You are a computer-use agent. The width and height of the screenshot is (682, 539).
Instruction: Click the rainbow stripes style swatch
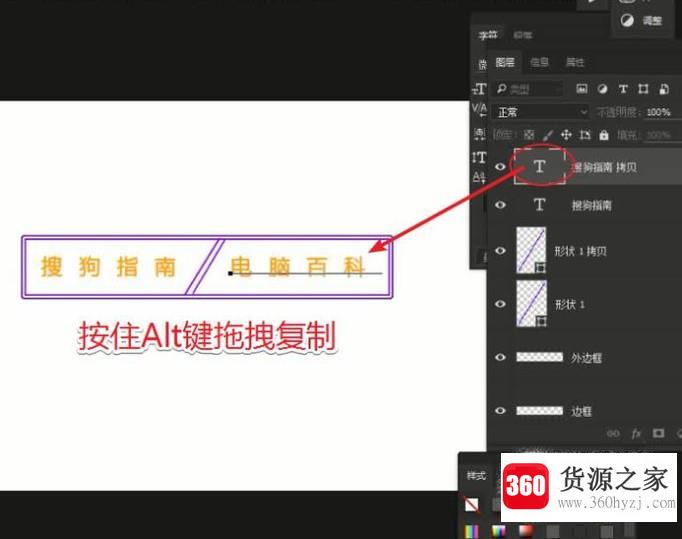(471, 531)
